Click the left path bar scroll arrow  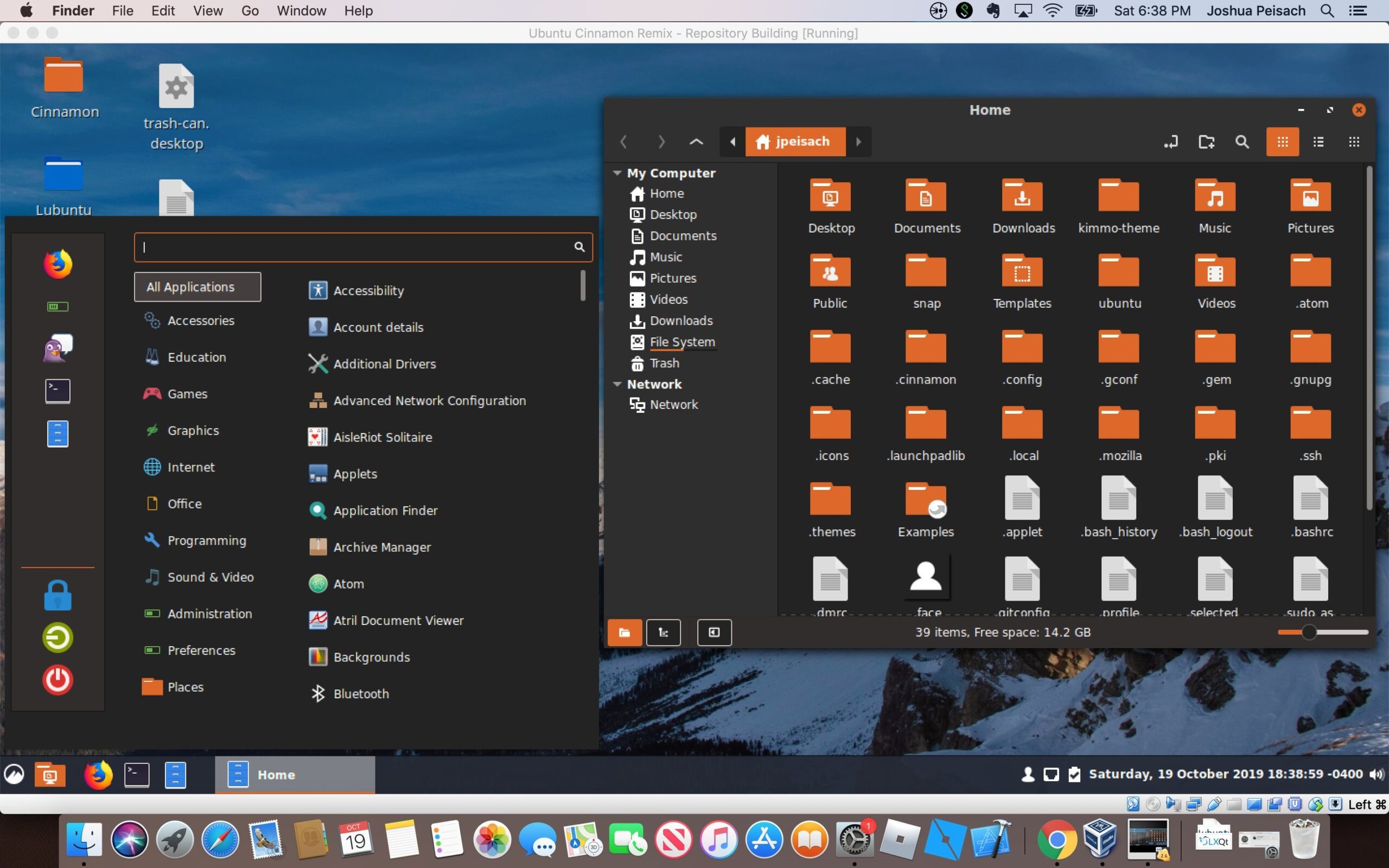coord(732,142)
